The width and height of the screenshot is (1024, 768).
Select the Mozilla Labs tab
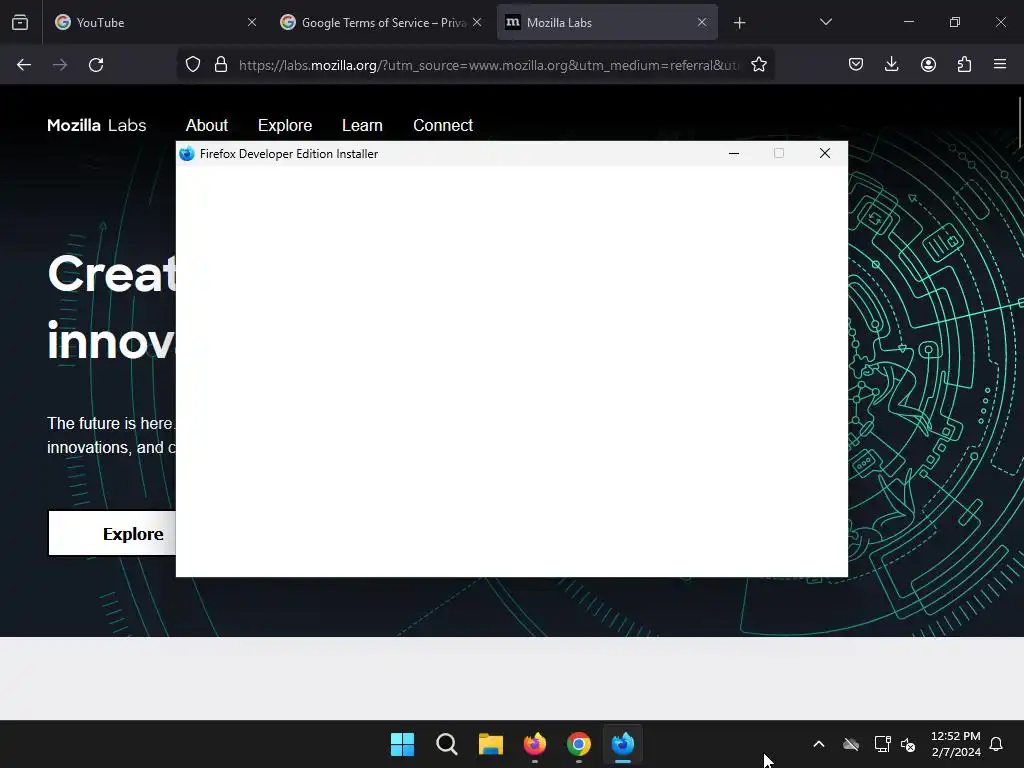pyautogui.click(x=607, y=22)
